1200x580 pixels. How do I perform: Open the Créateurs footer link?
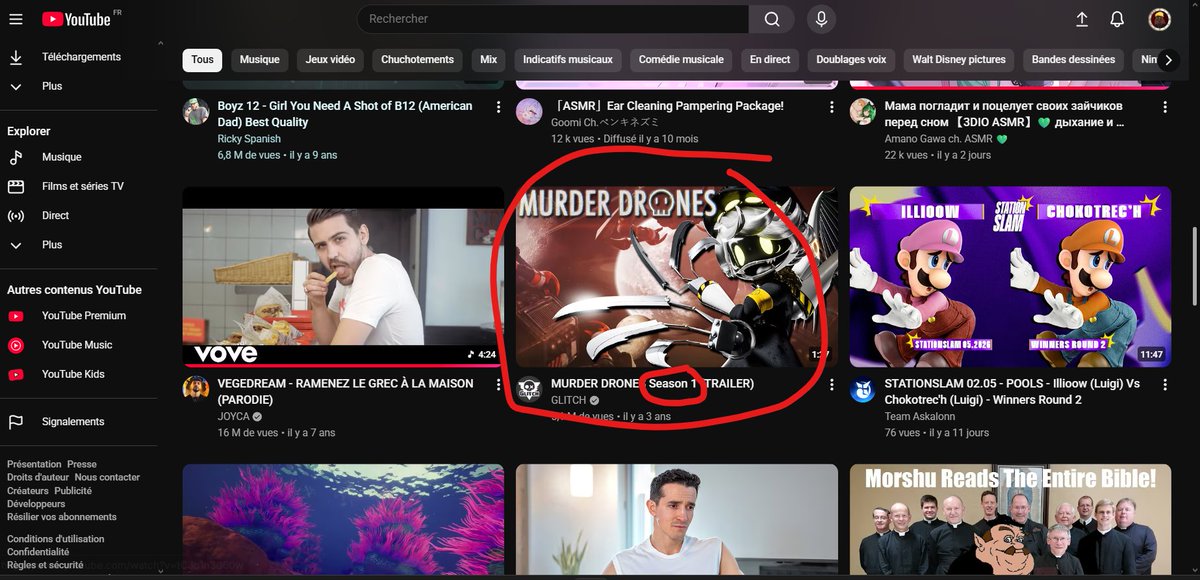point(28,491)
